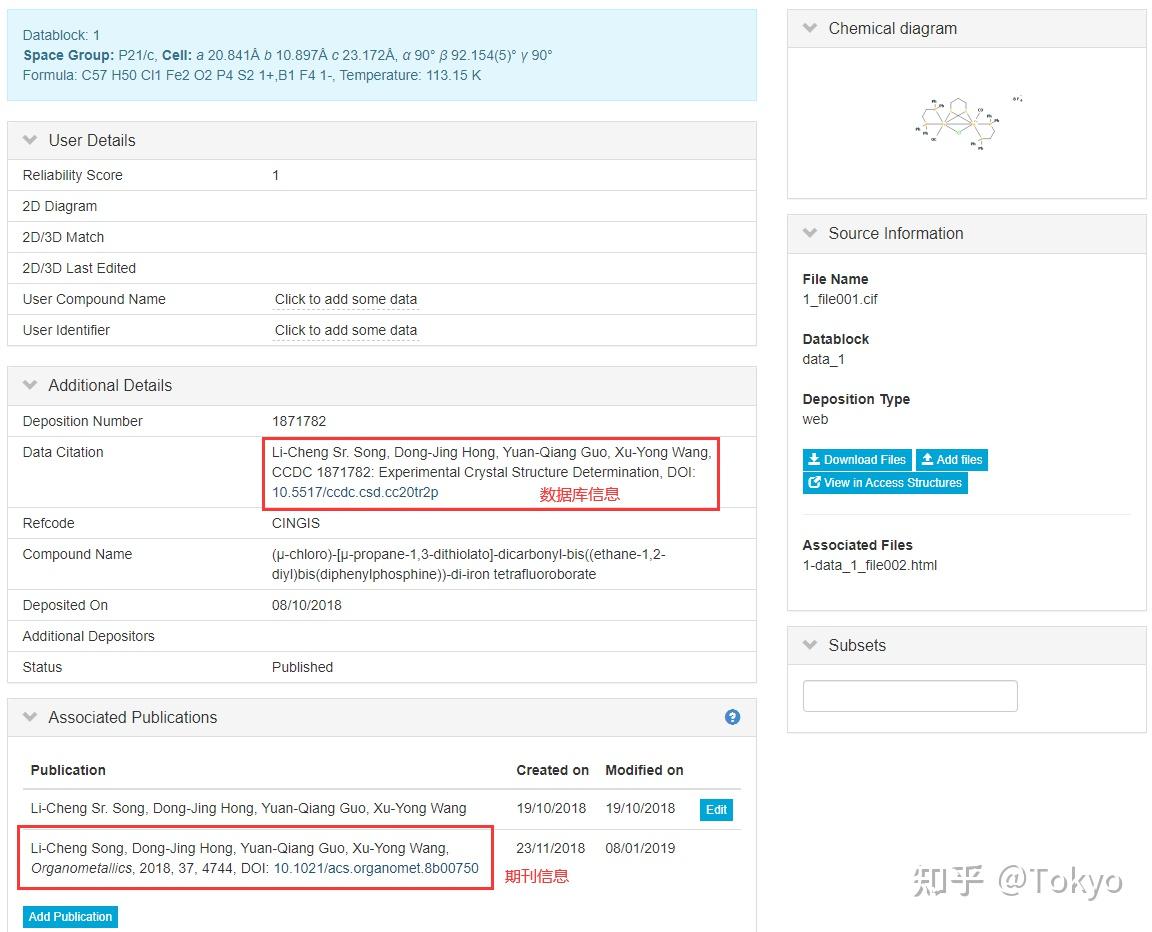
Task: Add data to User Compound Name
Action: point(346,299)
